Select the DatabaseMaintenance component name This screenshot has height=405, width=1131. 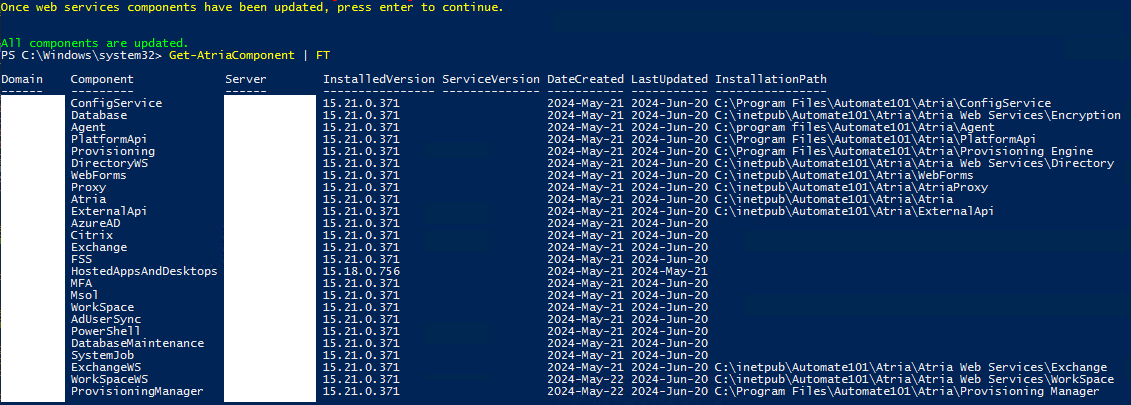(137, 343)
